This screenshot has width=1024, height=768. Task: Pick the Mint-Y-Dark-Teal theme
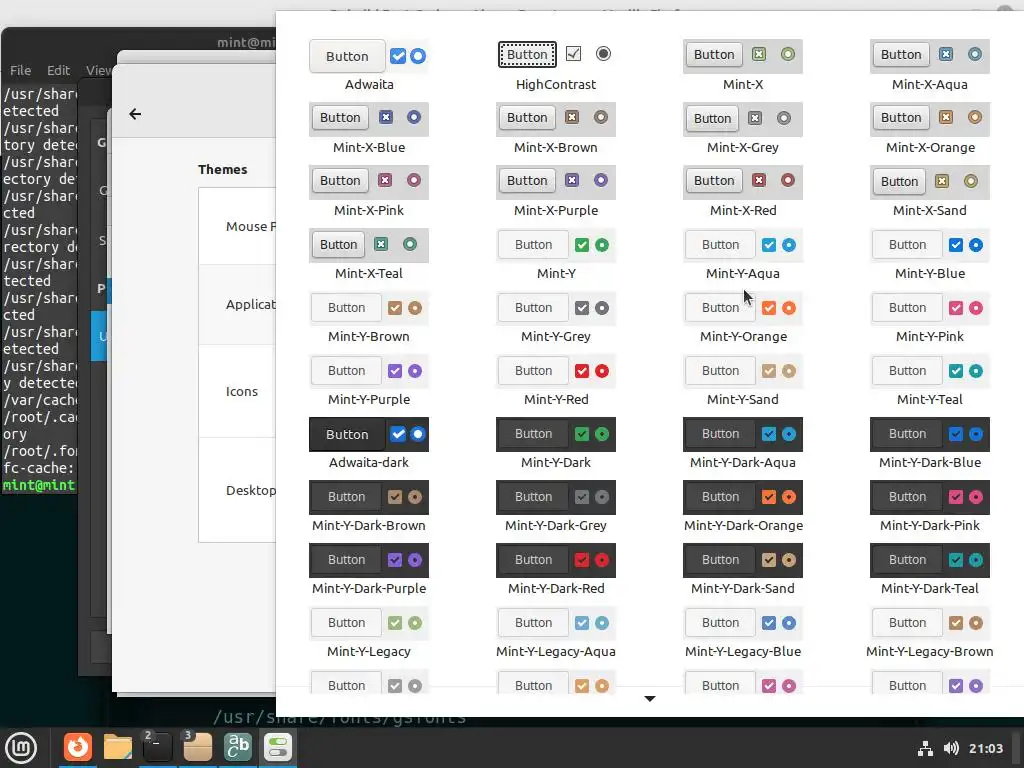point(929,569)
